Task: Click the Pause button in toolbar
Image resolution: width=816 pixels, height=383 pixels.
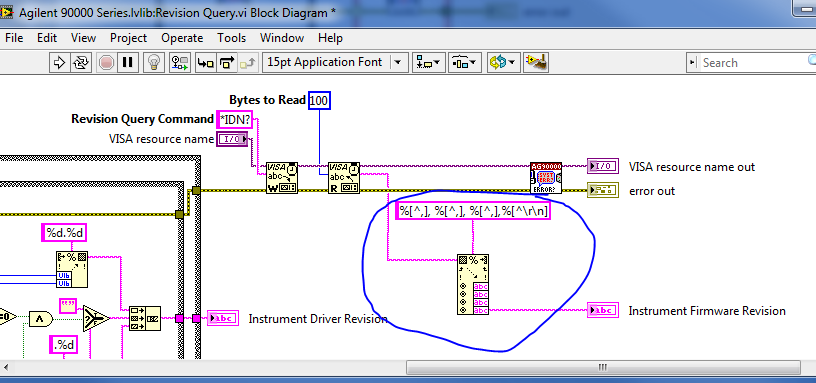Action: [127, 62]
